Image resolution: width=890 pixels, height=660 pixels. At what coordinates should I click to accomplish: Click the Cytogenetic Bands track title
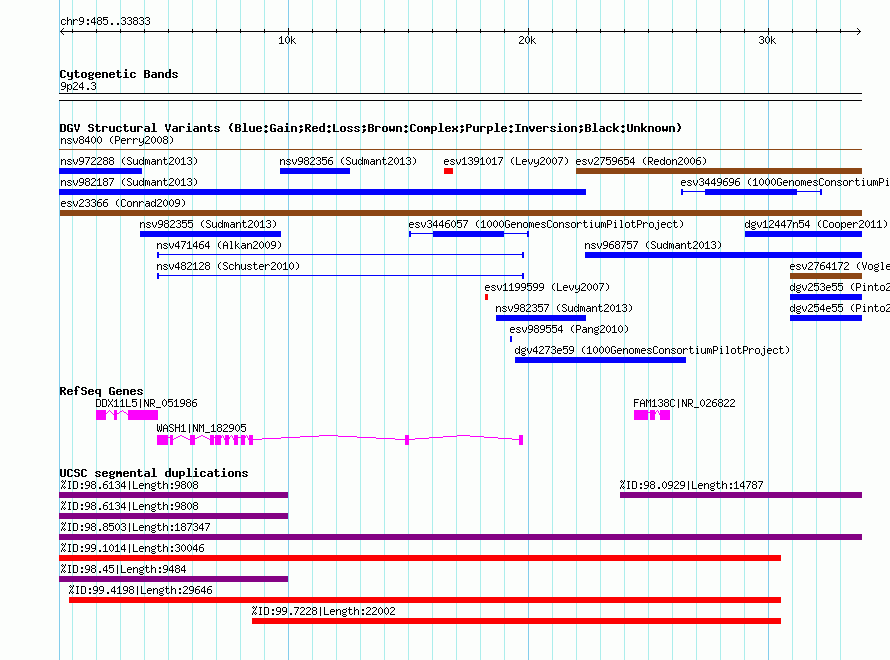(x=119, y=74)
